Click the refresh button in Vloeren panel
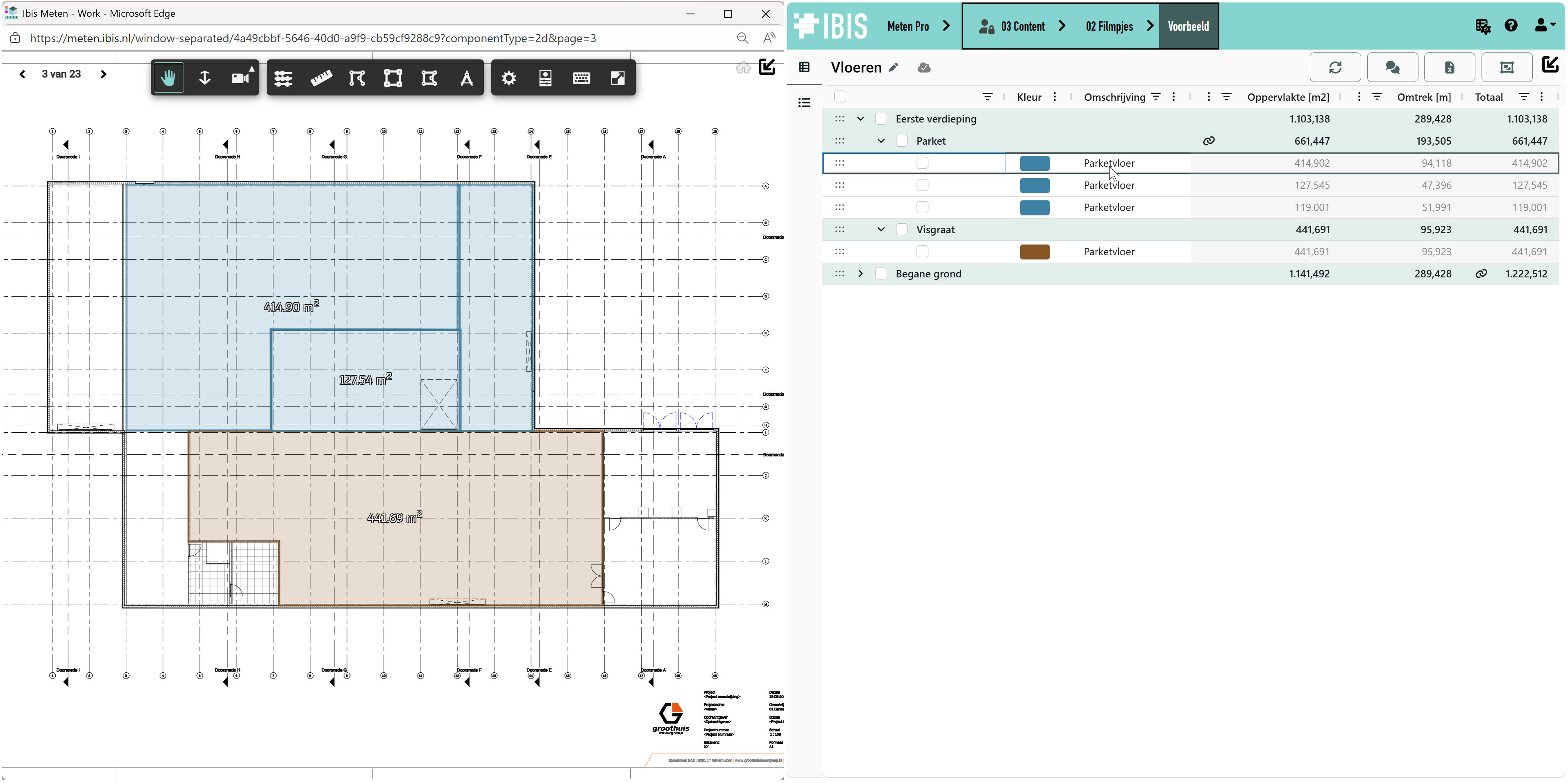This screenshot has width=1568, height=783. [1335, 68]
